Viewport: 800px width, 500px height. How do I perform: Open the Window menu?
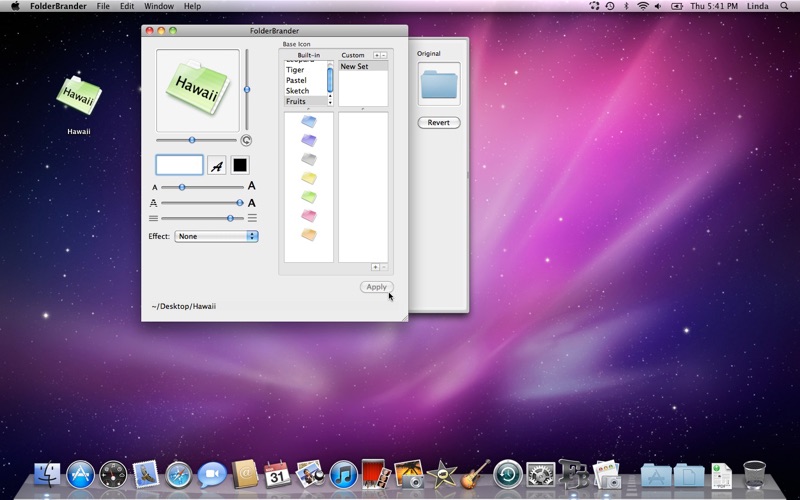click(159, 6)
